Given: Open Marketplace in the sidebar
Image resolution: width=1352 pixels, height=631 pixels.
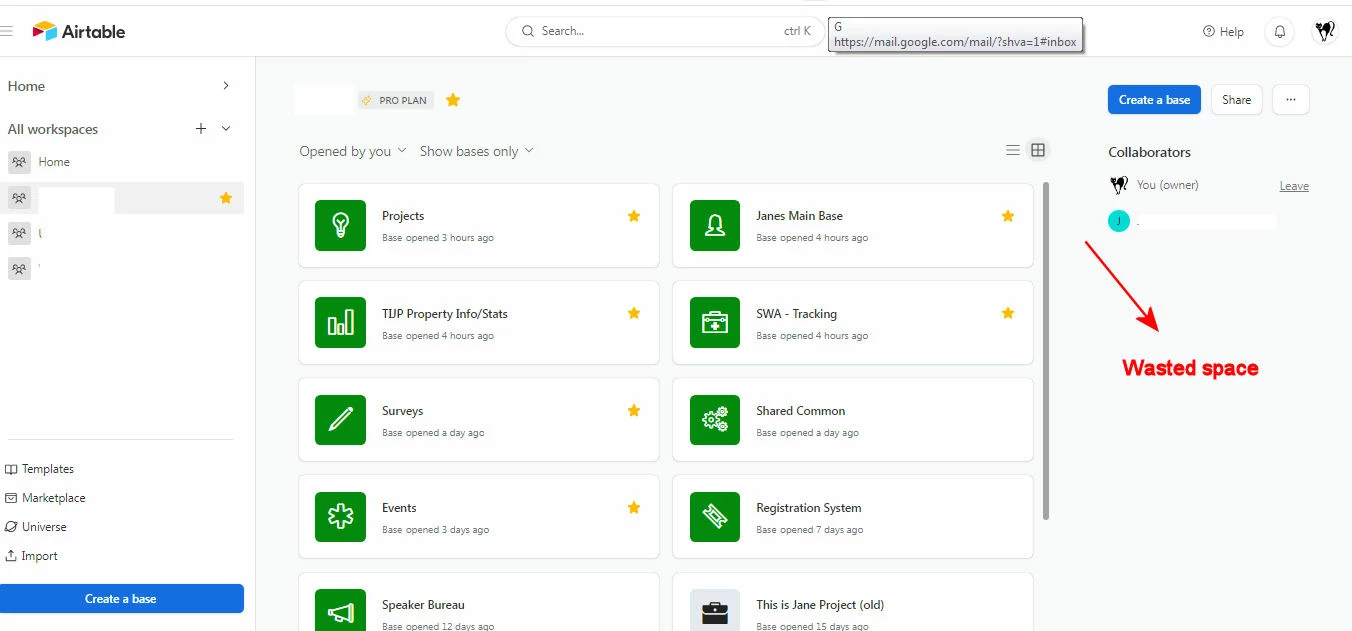Looking at the screenshot, I should (x=46, y=498).
